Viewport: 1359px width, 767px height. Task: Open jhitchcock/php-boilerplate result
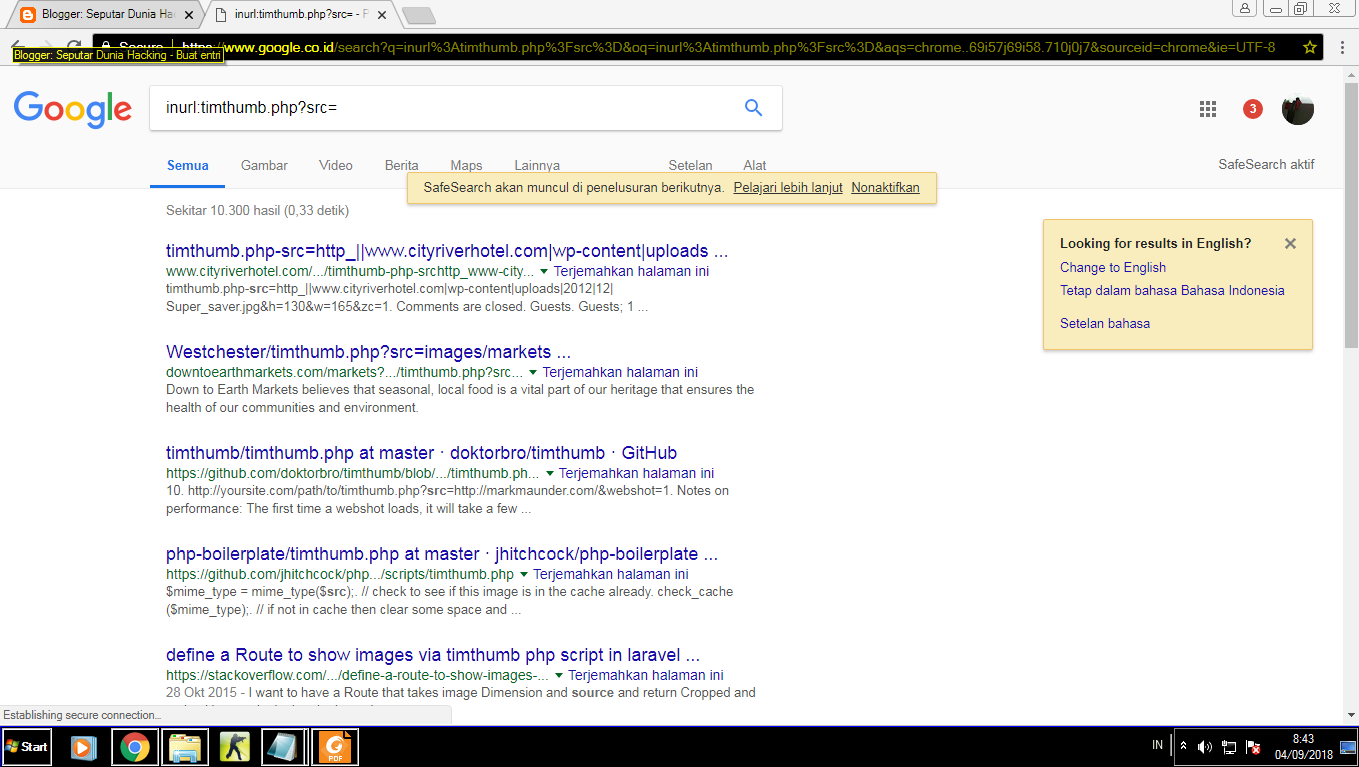pos(442,554)
